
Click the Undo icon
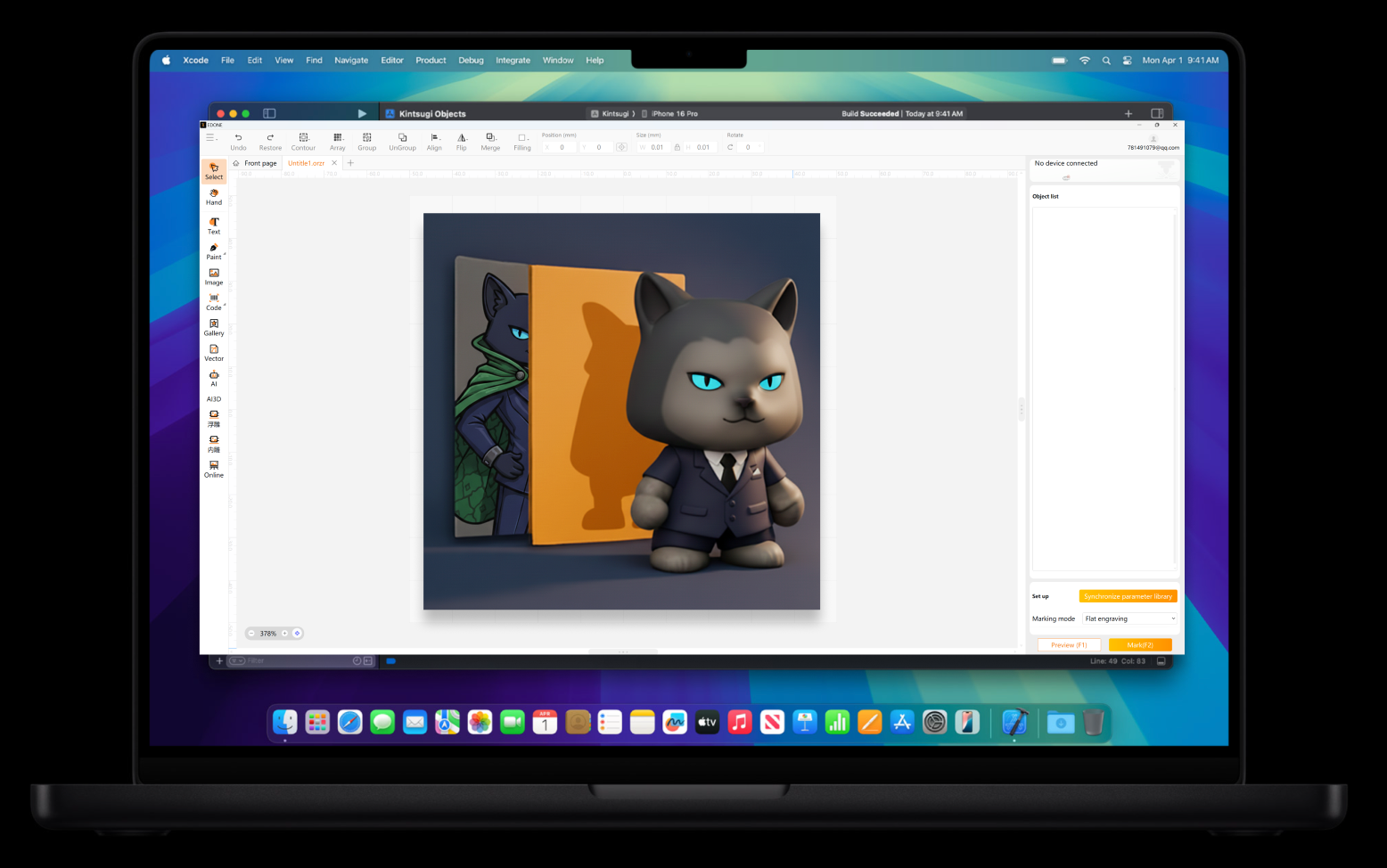pyautogui.click(x=238, y=141)
